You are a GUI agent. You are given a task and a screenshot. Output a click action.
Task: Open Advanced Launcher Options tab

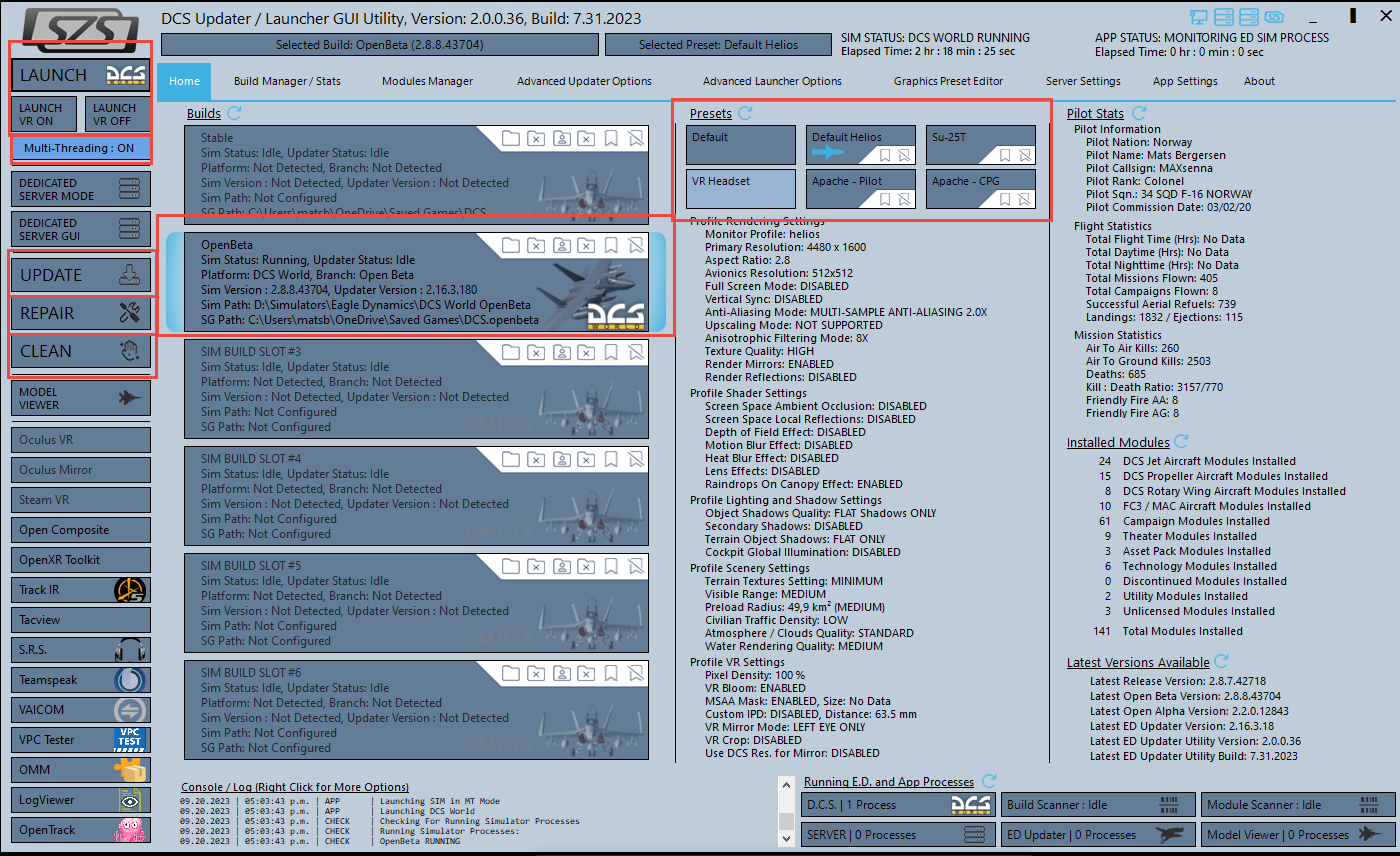pyautogui.click(x=772, y=81)
